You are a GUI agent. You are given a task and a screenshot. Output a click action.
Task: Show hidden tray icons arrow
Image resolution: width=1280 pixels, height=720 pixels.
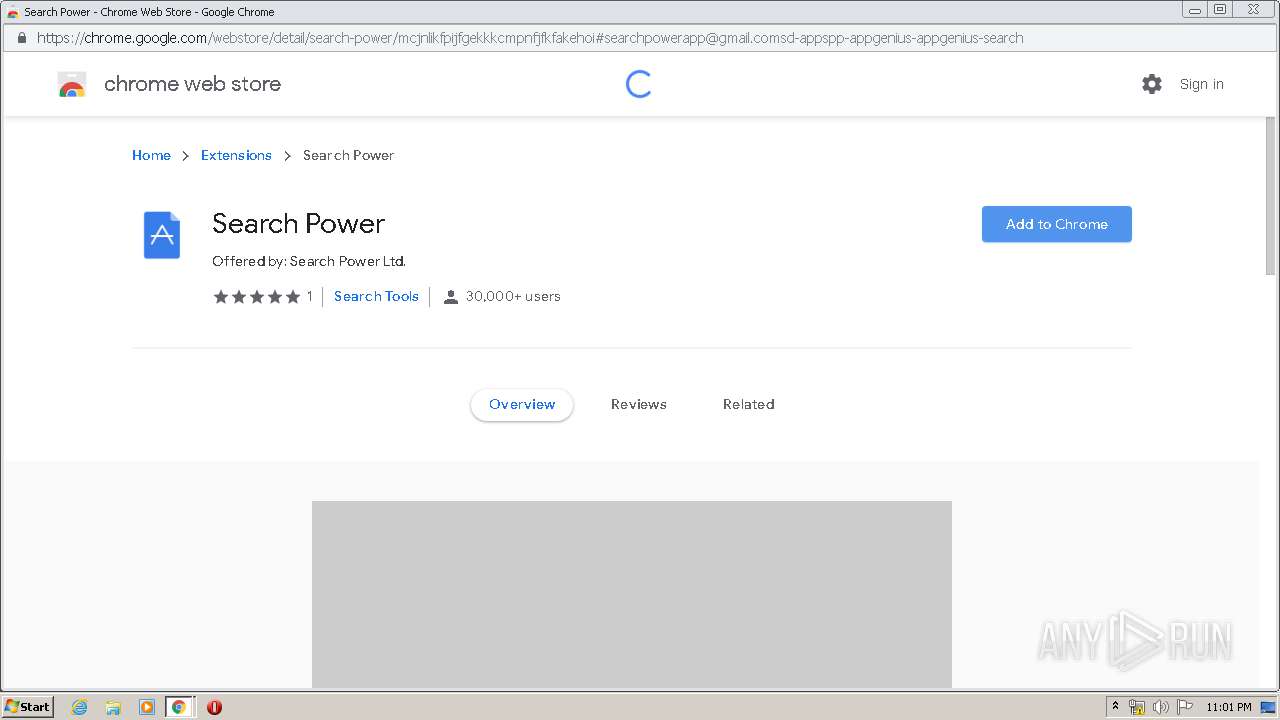point(1115,706)
